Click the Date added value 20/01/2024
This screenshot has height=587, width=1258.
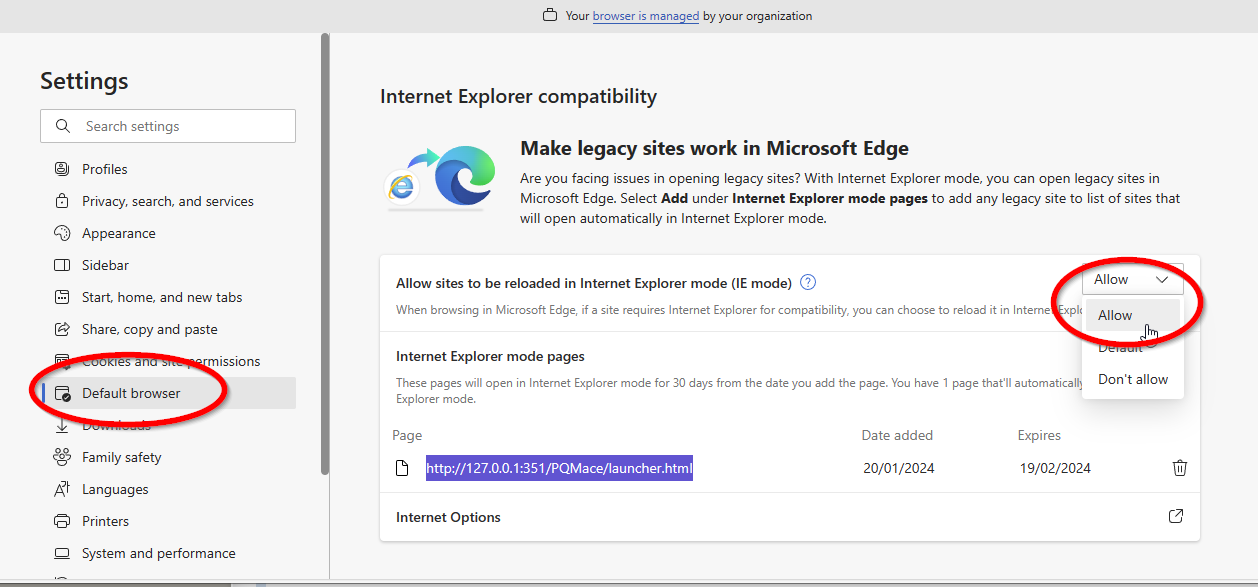point(899,468)
